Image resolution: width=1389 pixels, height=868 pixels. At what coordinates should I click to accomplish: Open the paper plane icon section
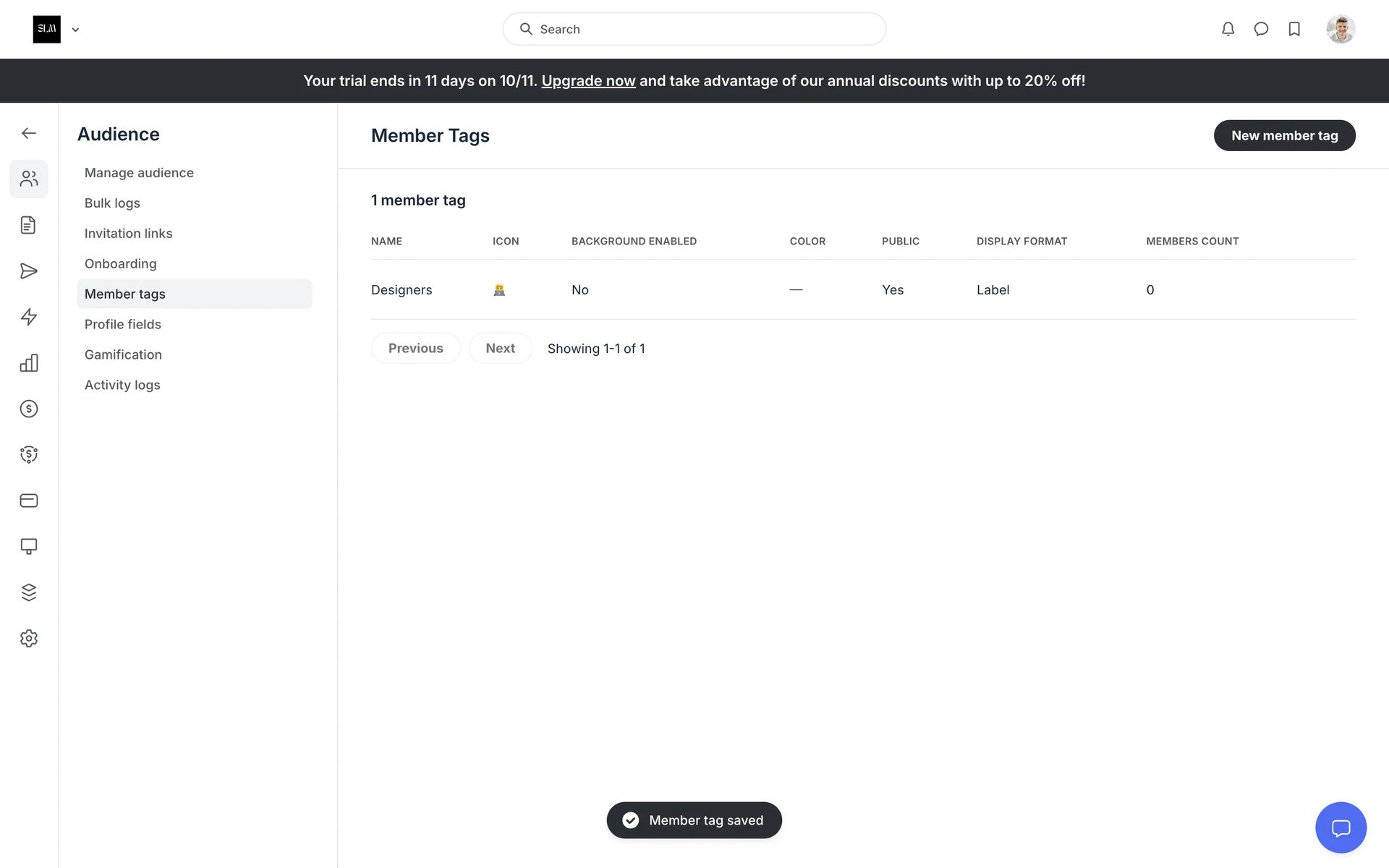tap(29, 271)
